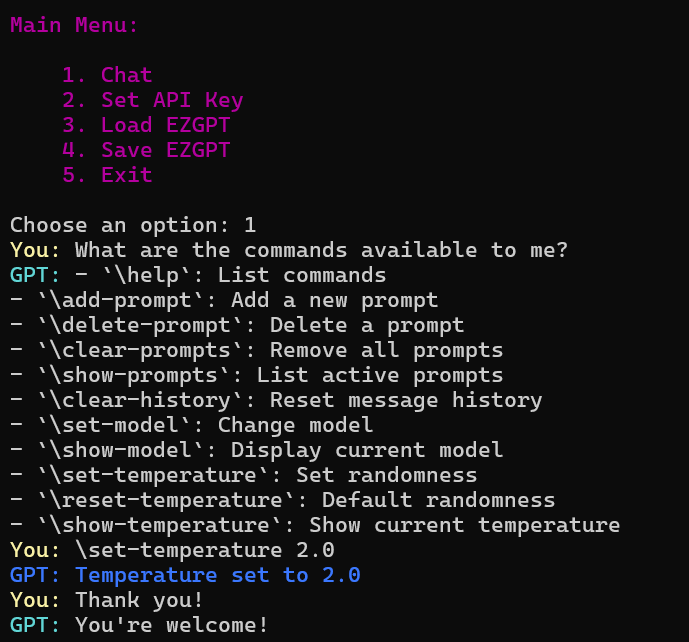The image size is (689, 642).
Task: Click the '\clear-prompts' command entry
Action: tap(257, 351)
